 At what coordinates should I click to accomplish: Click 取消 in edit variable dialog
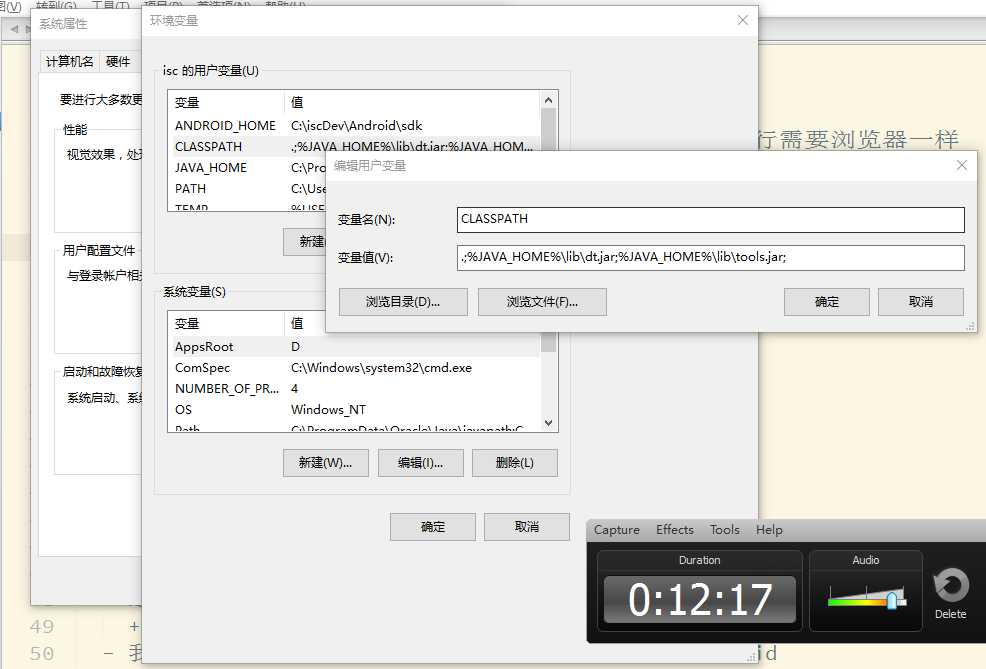[x=921, y=302]
